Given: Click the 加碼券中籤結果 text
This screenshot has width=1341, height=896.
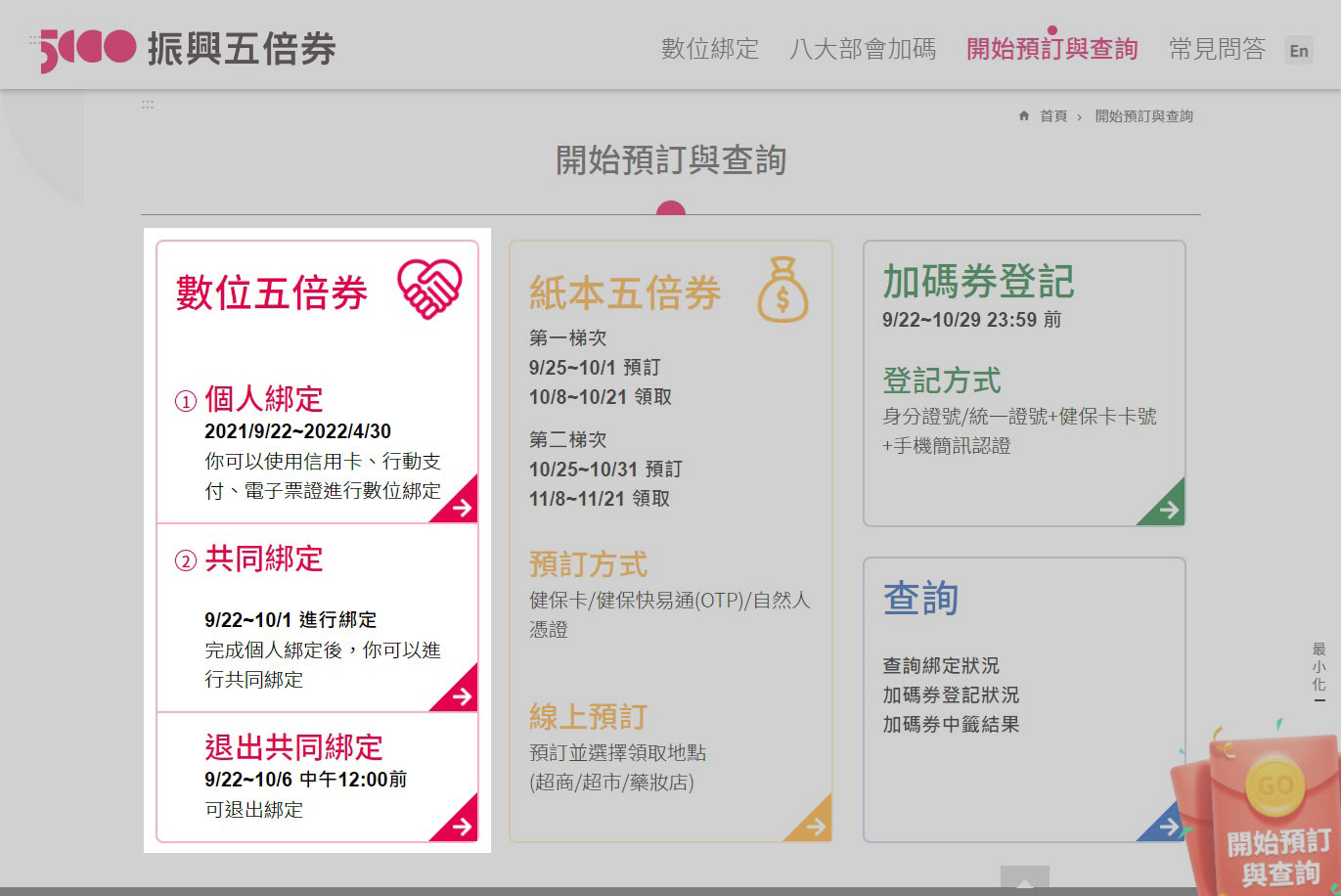Looking at the screenshot, I should tap(951, 725).
